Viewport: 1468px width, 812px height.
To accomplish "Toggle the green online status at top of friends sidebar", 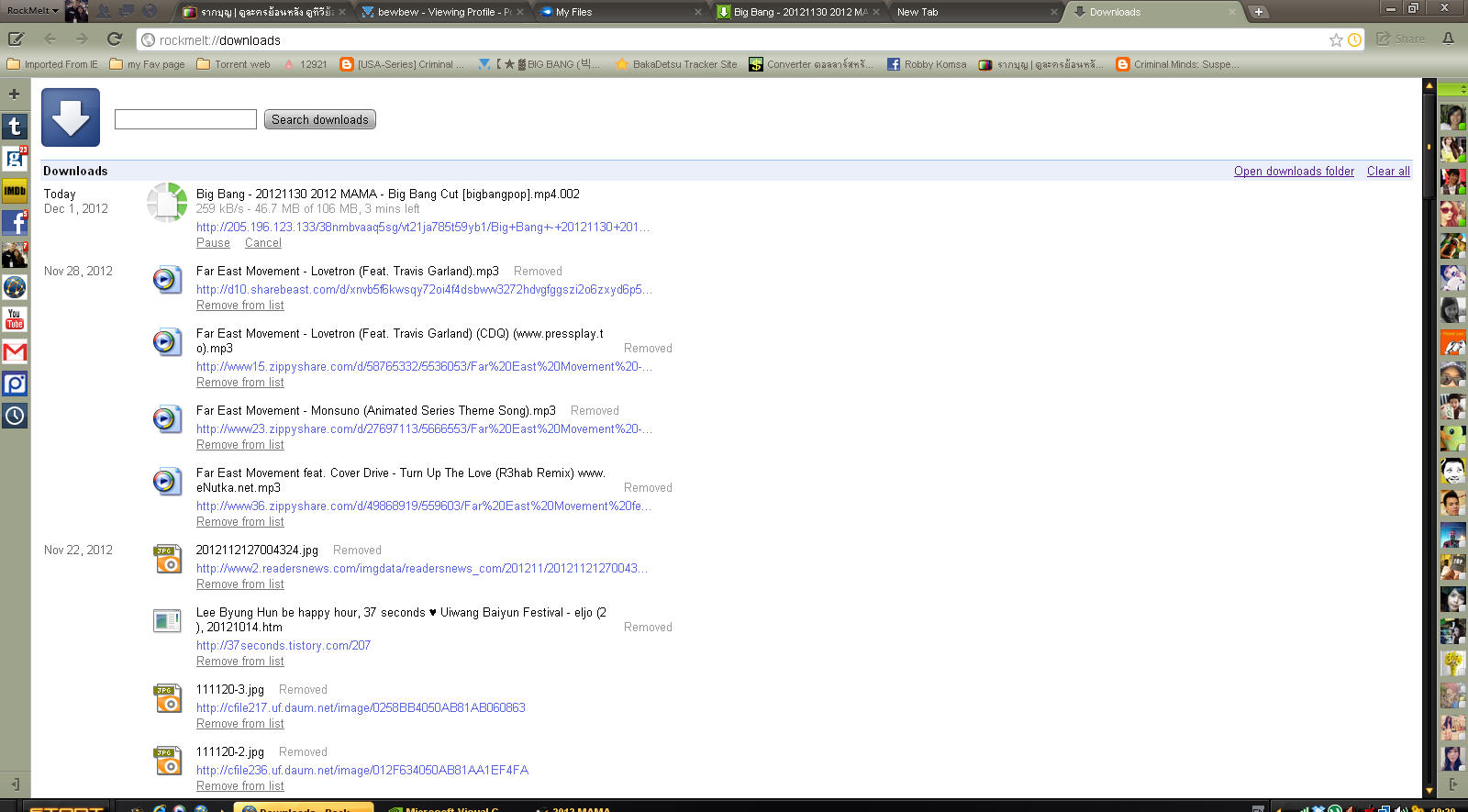I will 1452,89.
